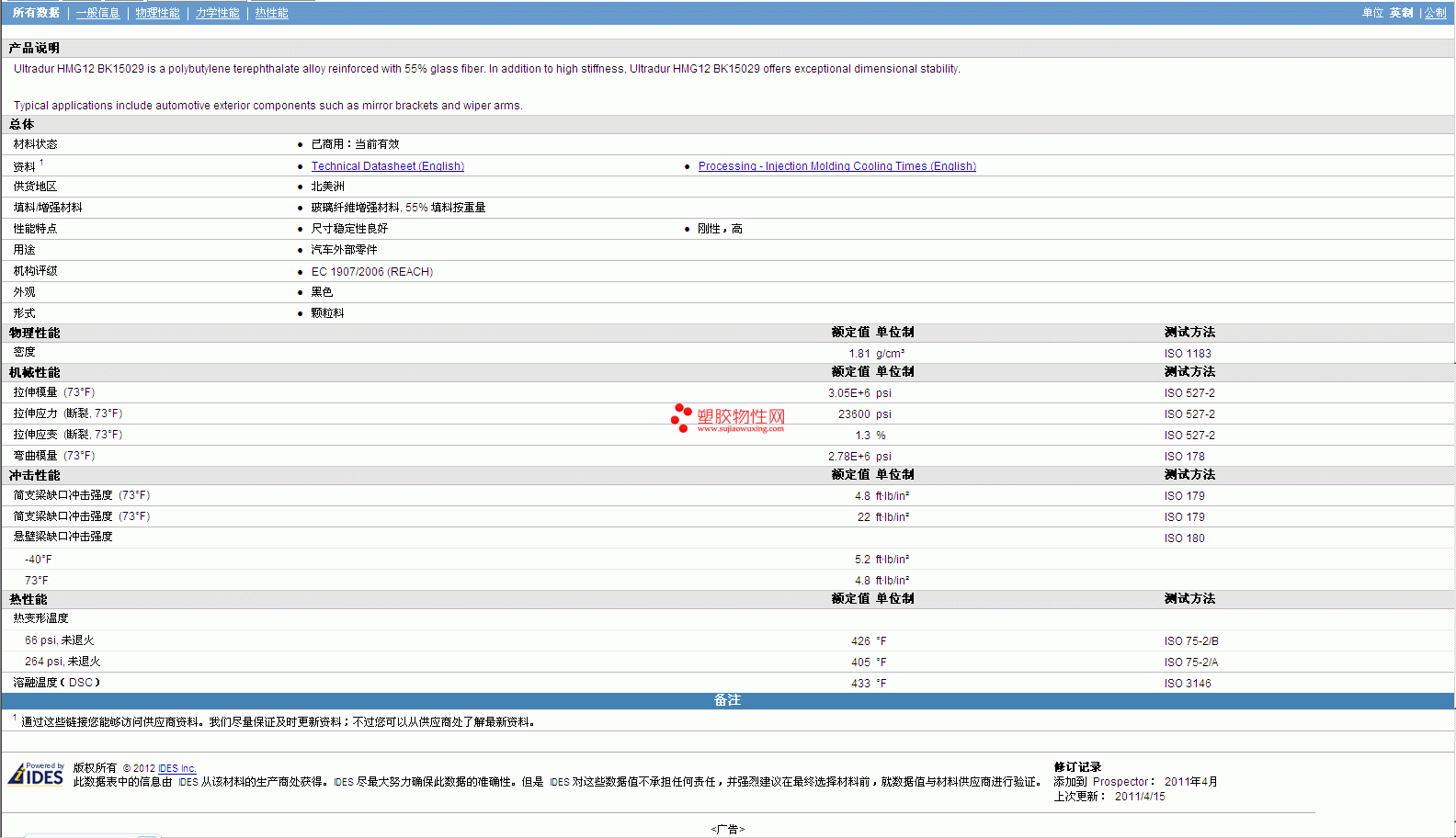Click ISO 178 test method
The height and width of the screenshot is (838, 1456).
click(1184, 457)
